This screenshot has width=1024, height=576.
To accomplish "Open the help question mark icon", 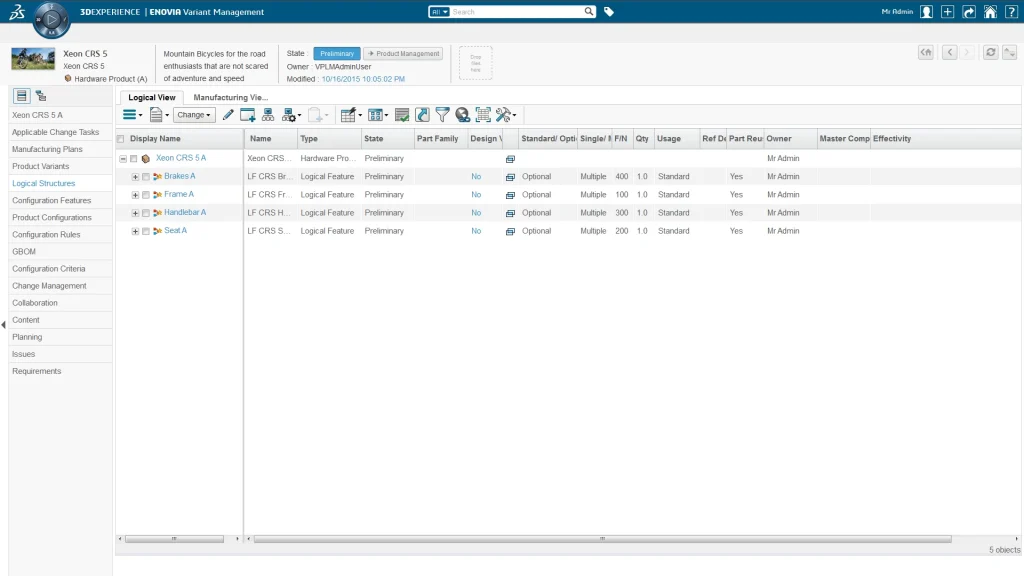I will pyautogui.click(x=1011, y=12).
